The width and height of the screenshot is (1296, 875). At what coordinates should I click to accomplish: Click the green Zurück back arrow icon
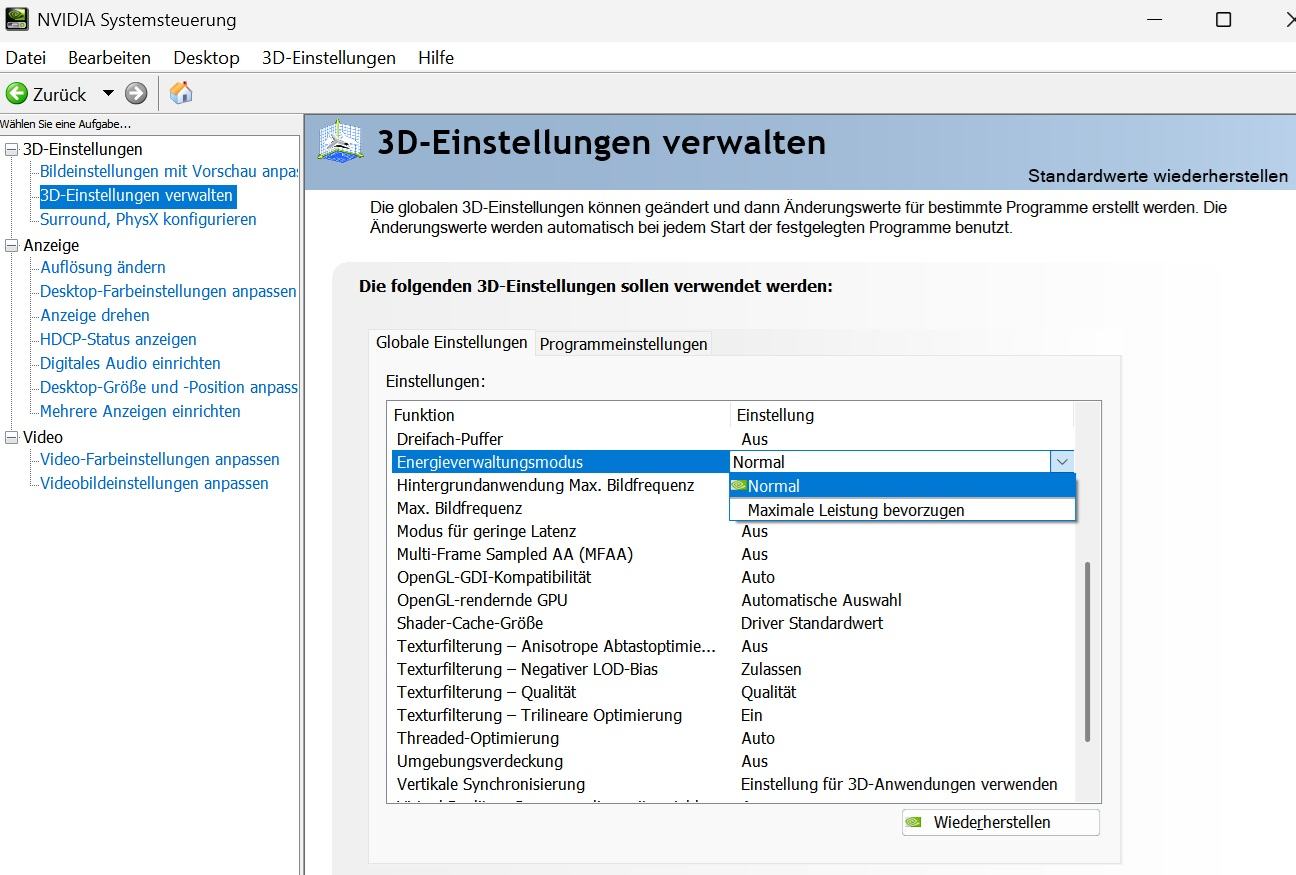point(16,94)
